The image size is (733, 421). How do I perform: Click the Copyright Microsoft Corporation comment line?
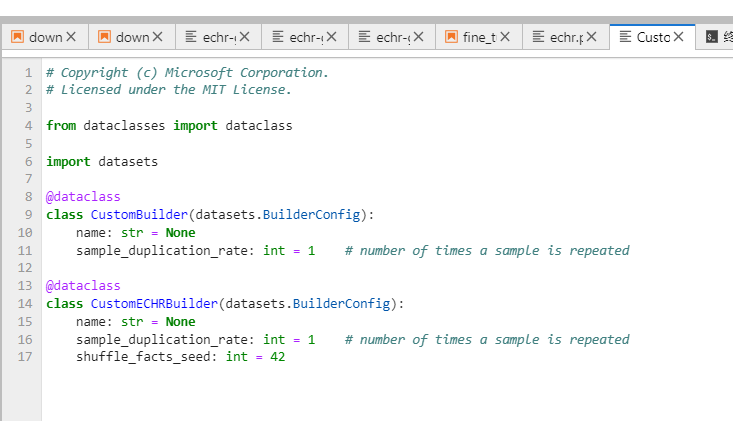pos(187,72)
